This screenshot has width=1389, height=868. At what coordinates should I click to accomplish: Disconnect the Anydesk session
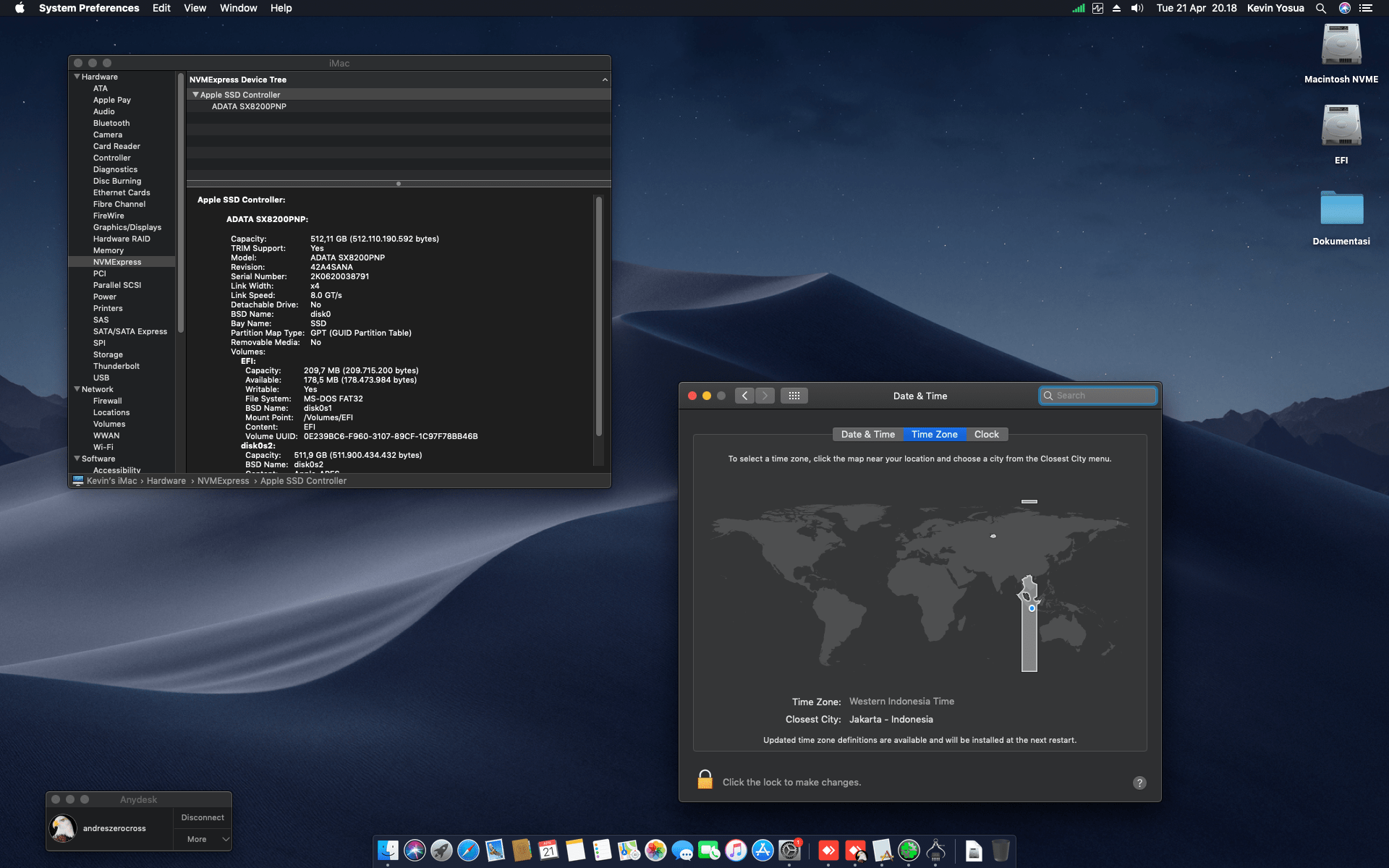click(203, 817)
